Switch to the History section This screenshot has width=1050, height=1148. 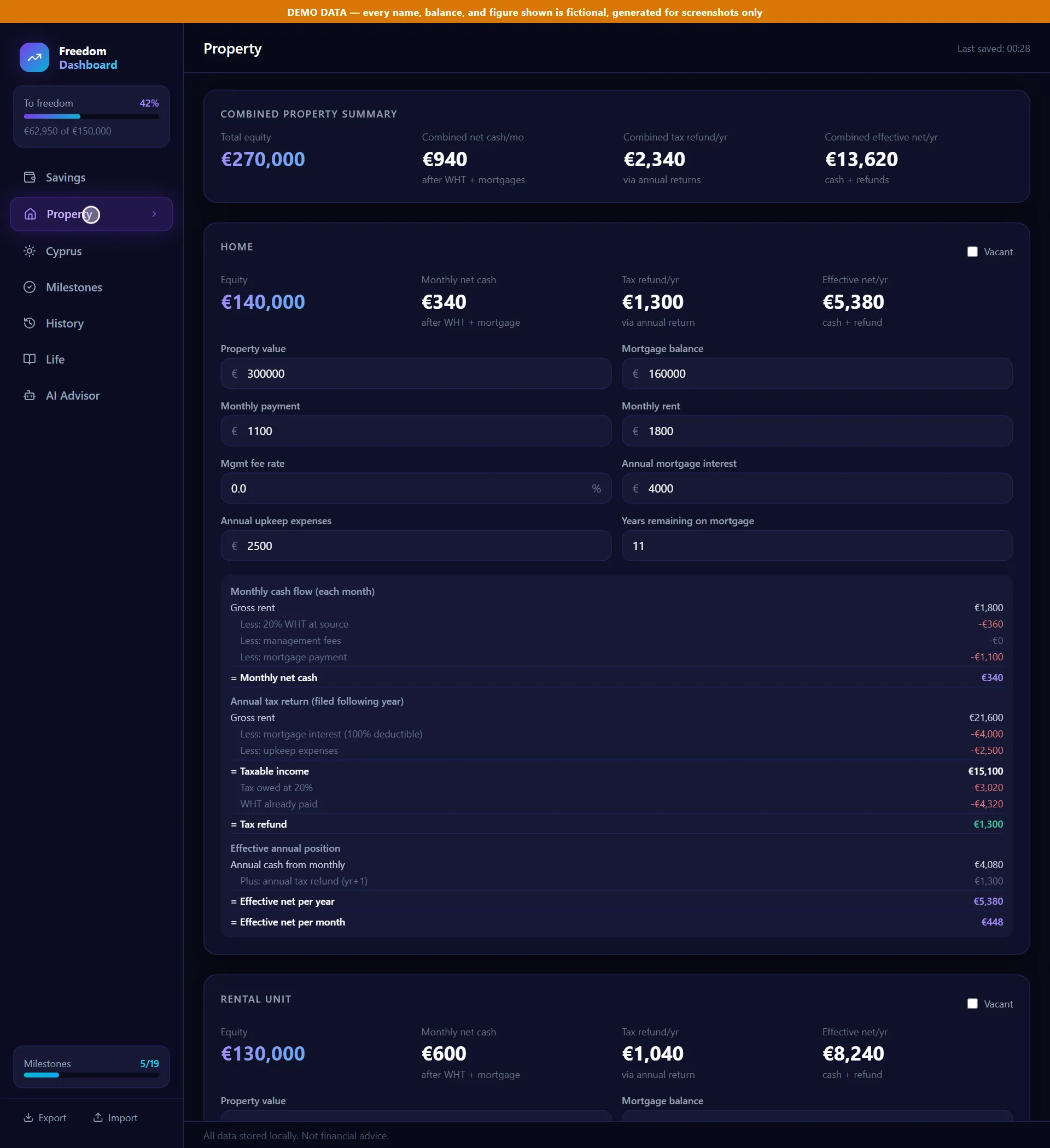click(x=91, y=323)
